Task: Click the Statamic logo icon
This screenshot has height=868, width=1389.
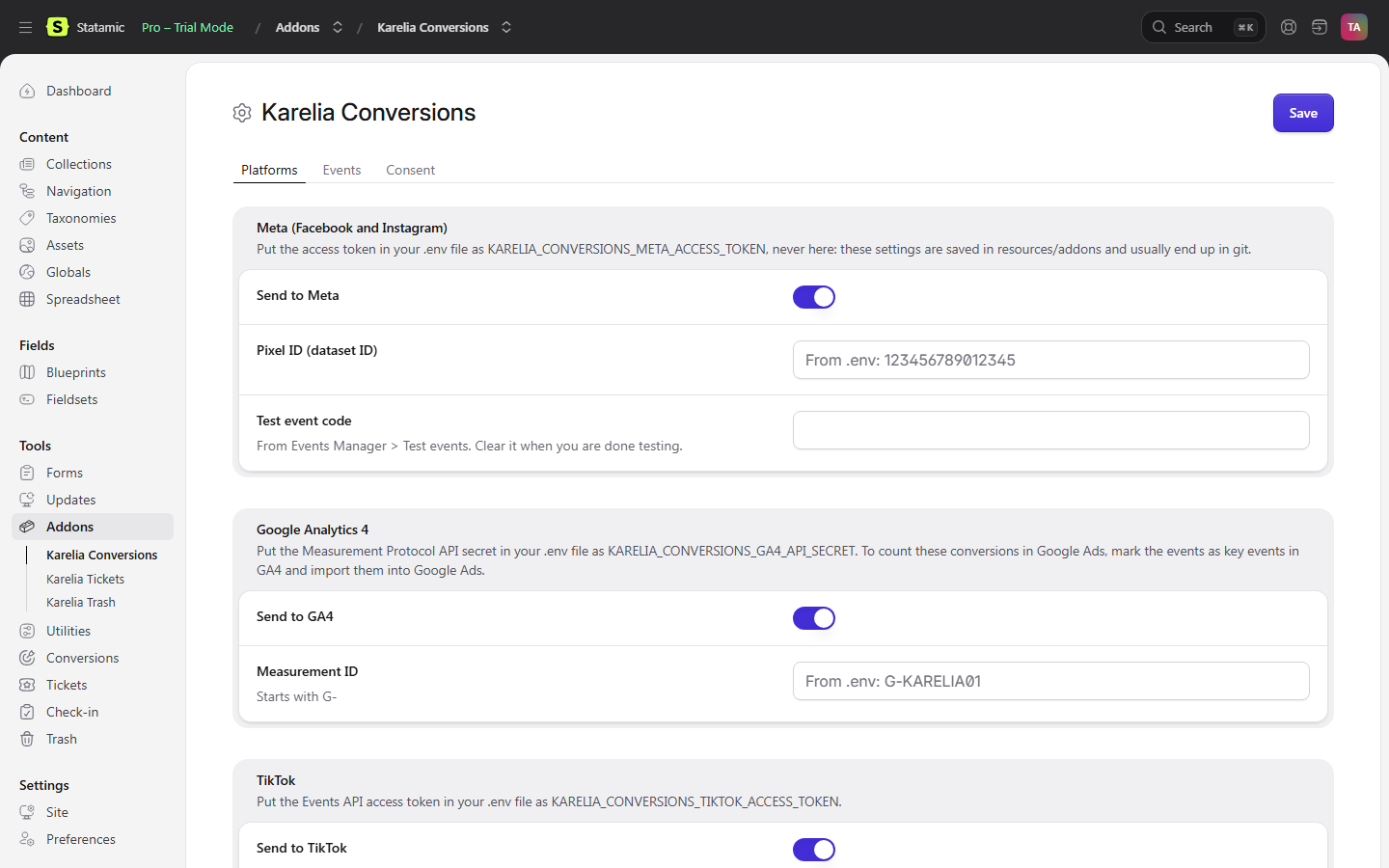Action: (x=58, y=27)
